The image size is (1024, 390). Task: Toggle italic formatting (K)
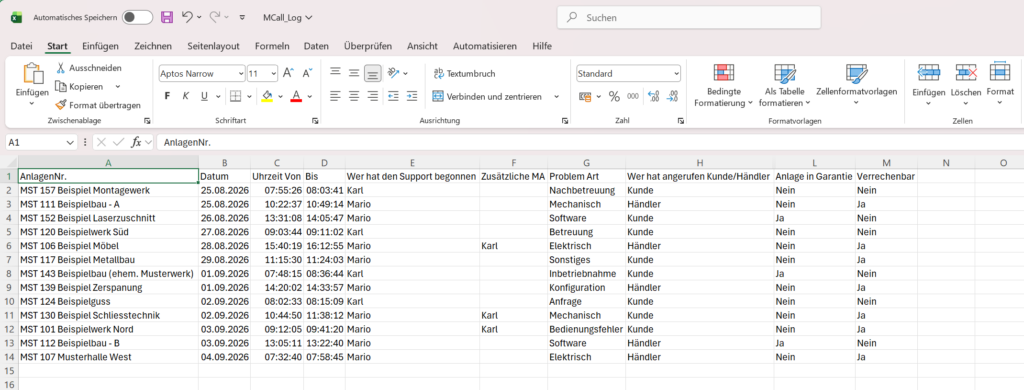[x=185, y=96]
